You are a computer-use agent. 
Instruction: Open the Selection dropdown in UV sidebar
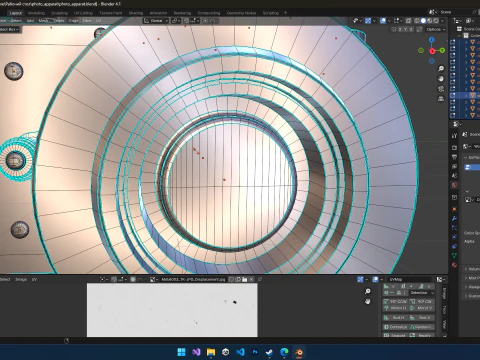[422, 293]
